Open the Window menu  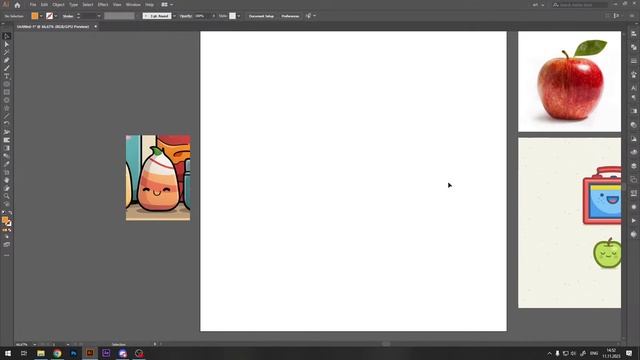133,4
